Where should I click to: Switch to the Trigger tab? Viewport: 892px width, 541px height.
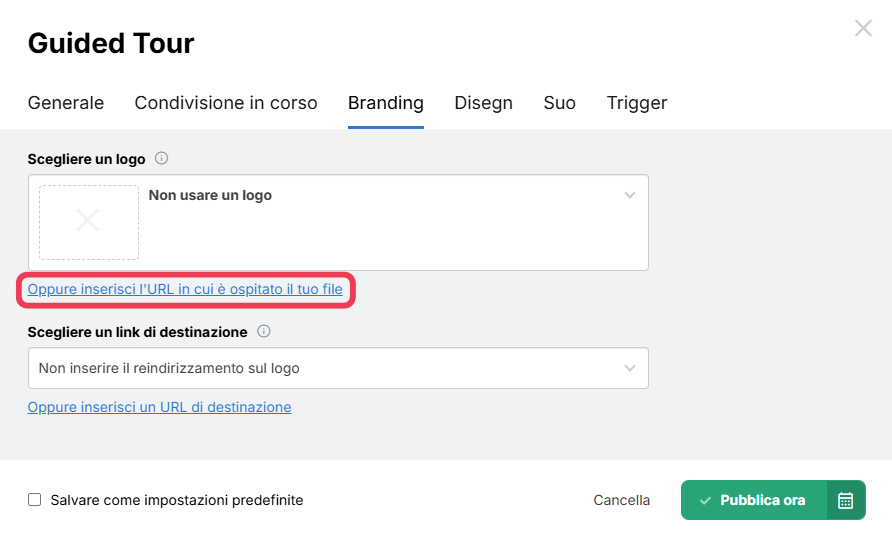[637, 103]
